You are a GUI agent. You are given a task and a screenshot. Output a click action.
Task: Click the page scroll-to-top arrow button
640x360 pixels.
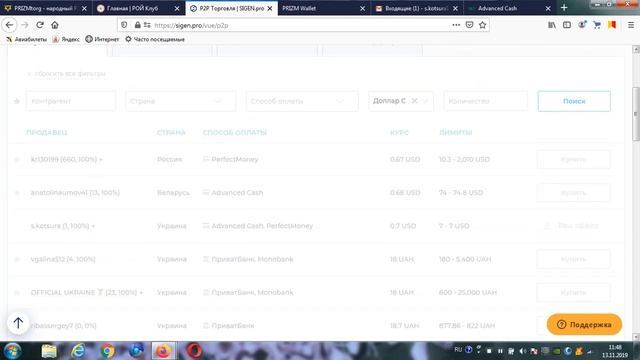18,323
